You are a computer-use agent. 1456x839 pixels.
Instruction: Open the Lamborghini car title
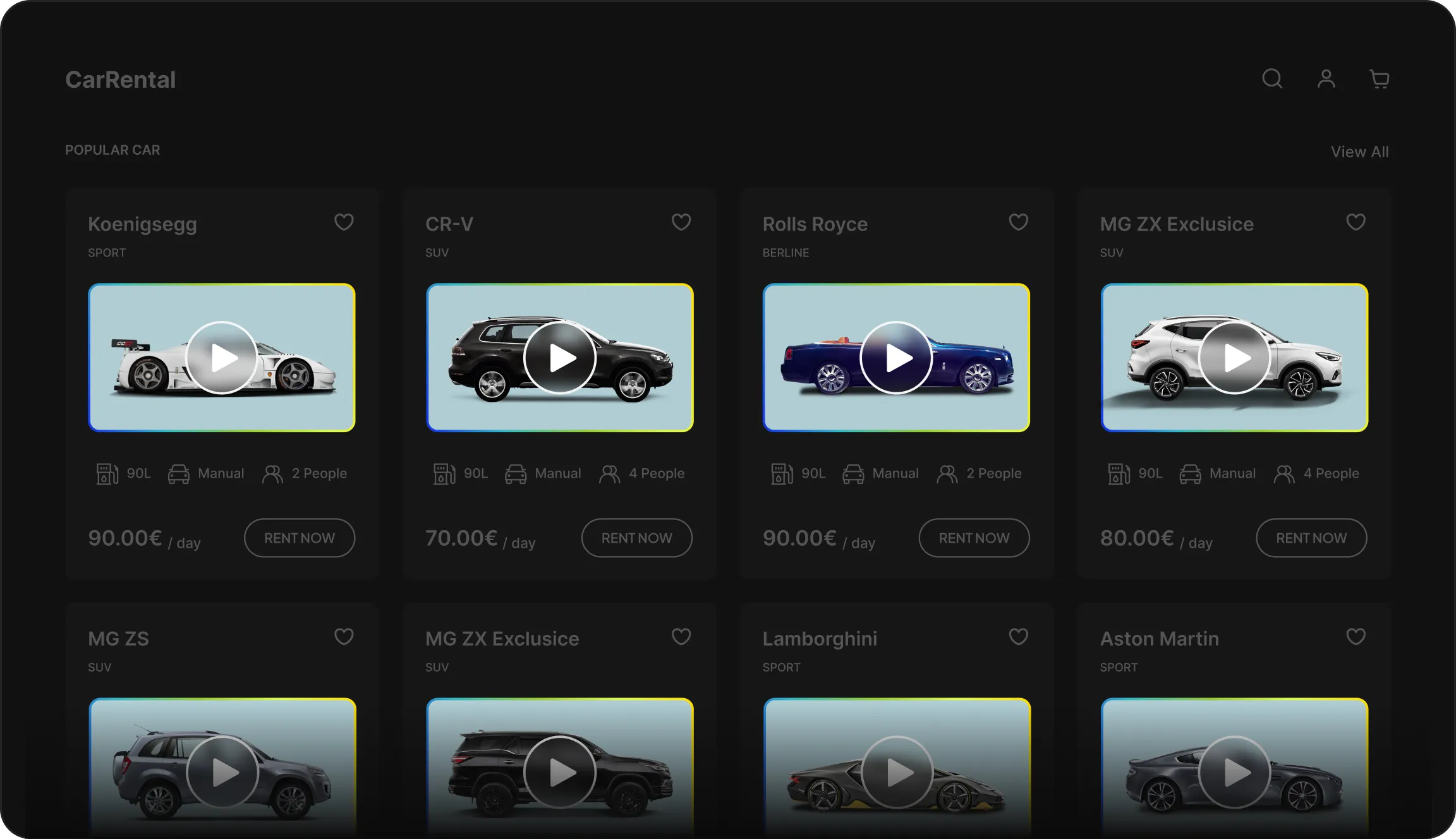[x=820, y=639]
